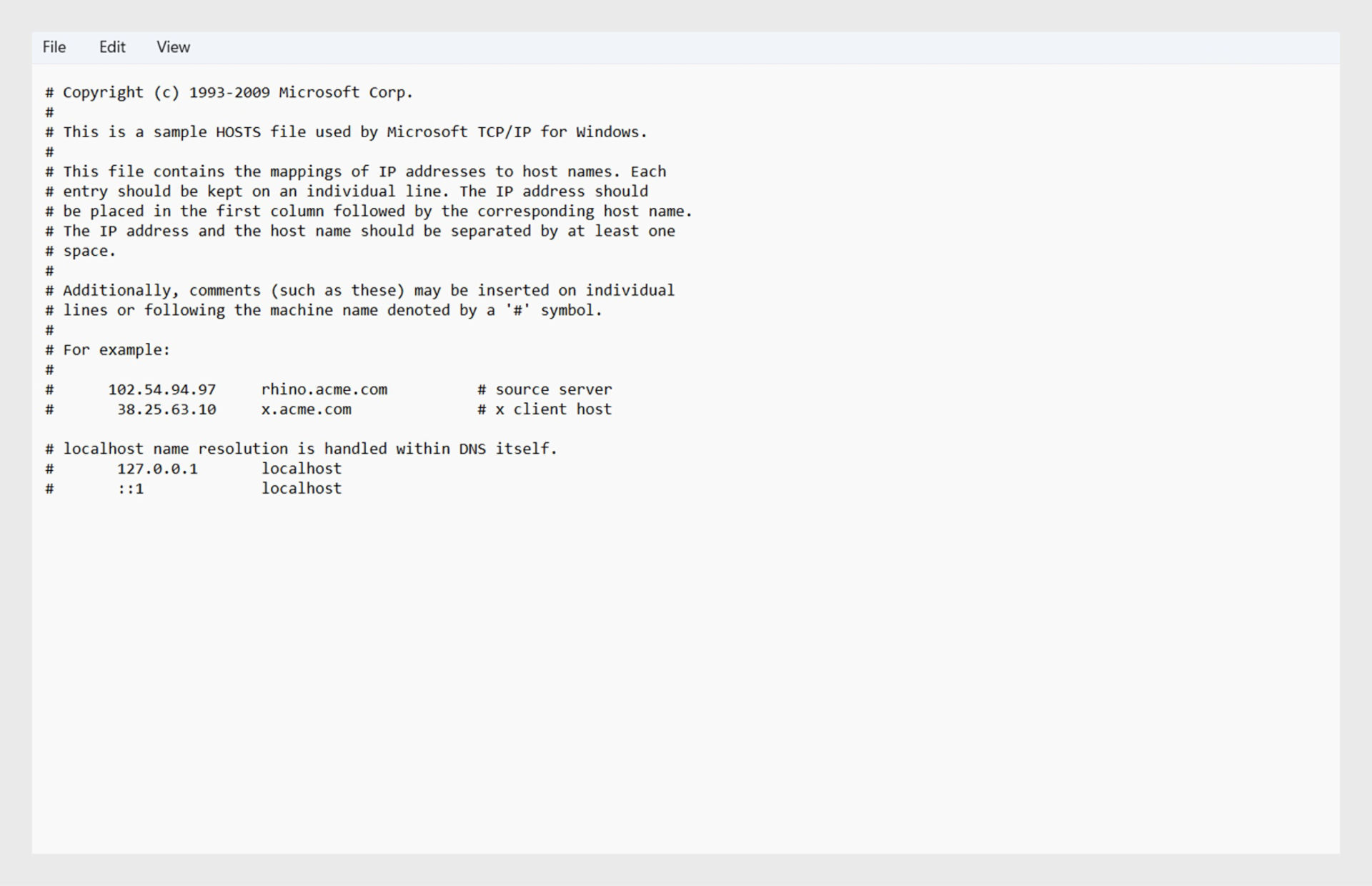Click the File menu tab

[53, 47]
